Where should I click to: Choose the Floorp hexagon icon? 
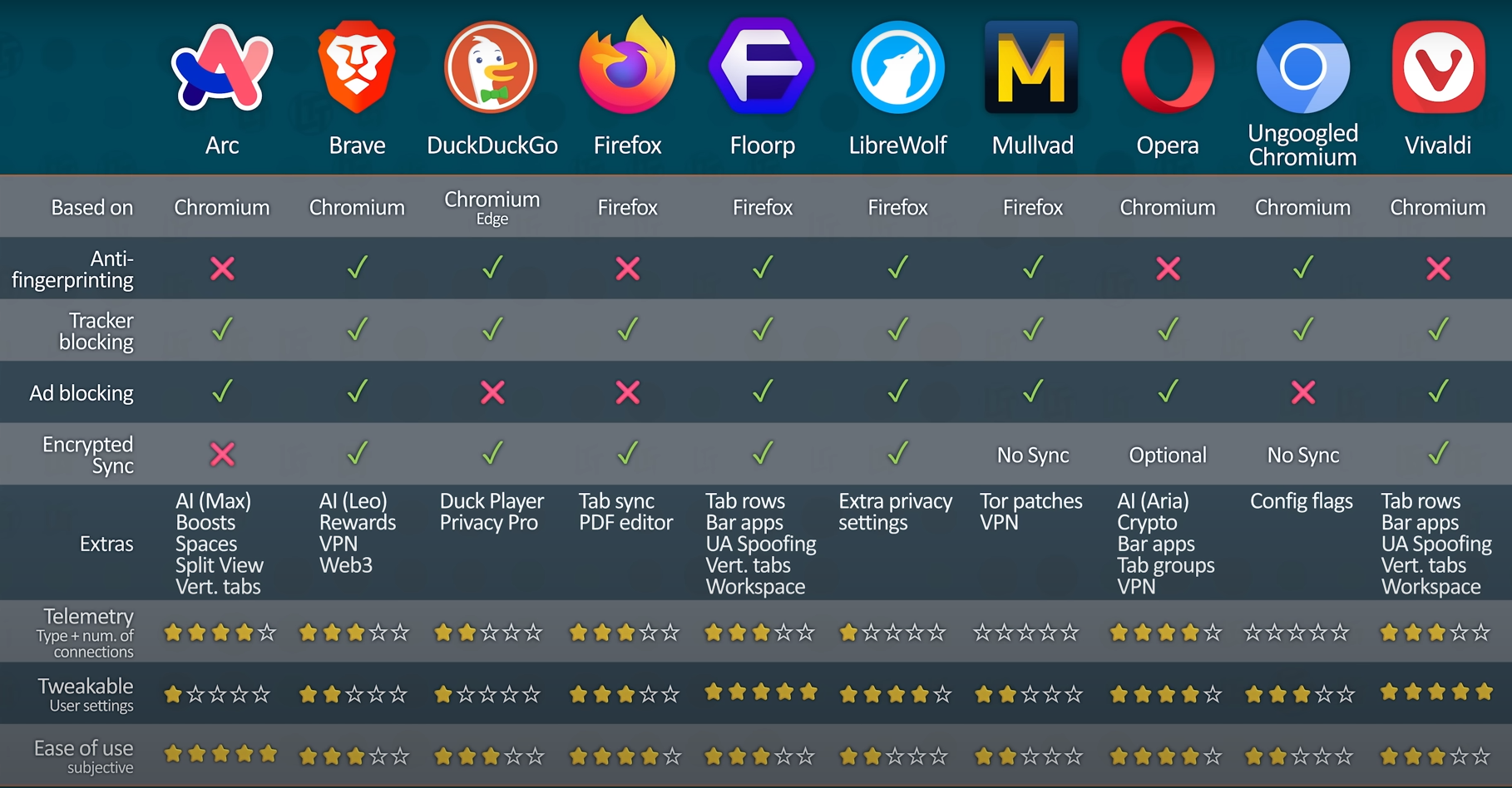tap(762, 67)
